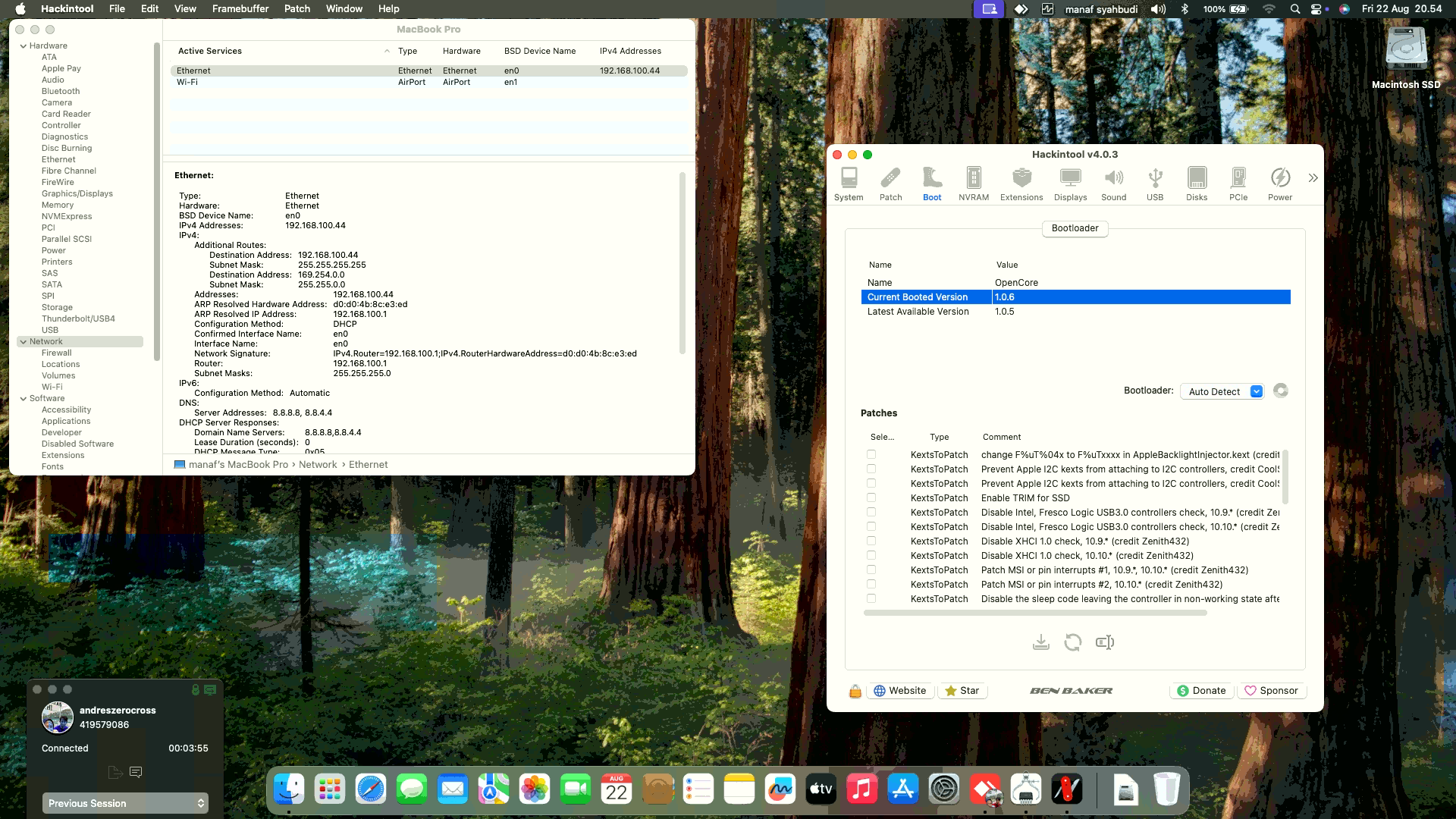
Task: Collapse the Network tree in System Information
Action: click(23, 341)
